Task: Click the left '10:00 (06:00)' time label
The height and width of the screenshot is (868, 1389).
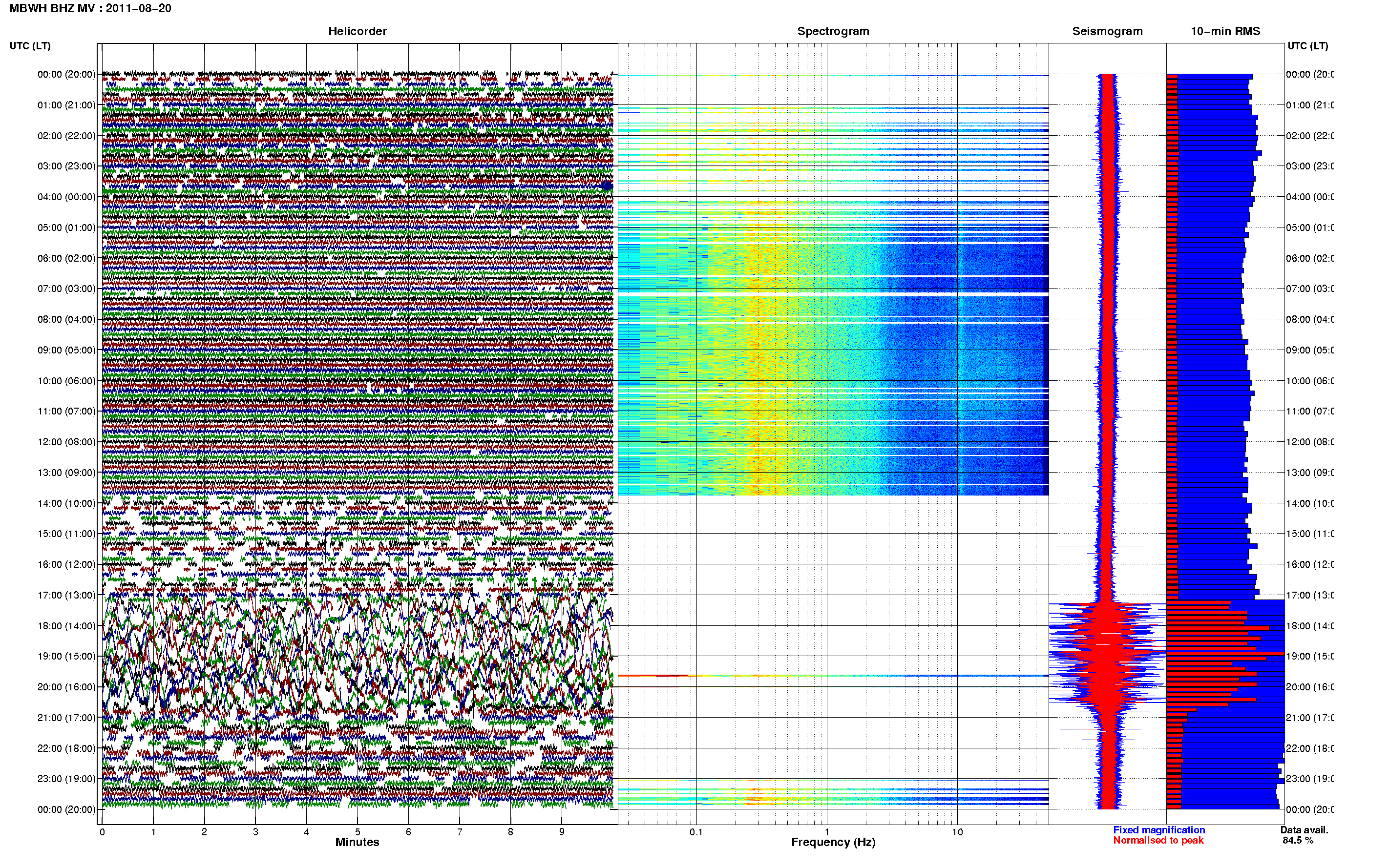Action: point(66,381)
